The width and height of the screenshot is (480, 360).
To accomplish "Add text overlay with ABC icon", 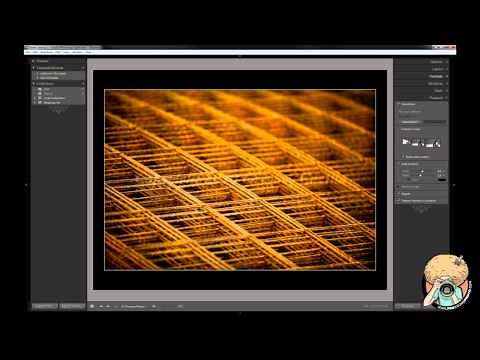I will 180,306.
